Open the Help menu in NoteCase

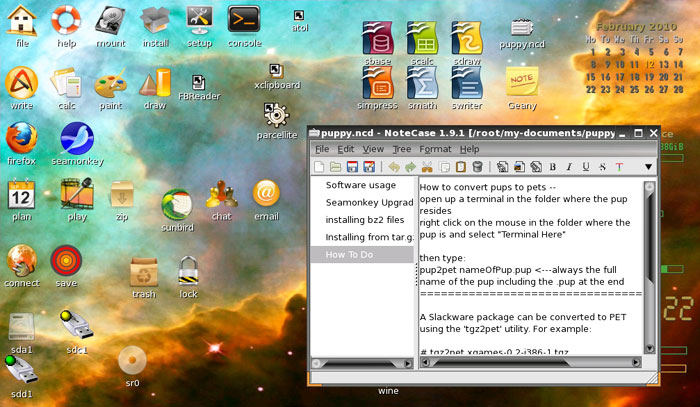coord(469,149)
